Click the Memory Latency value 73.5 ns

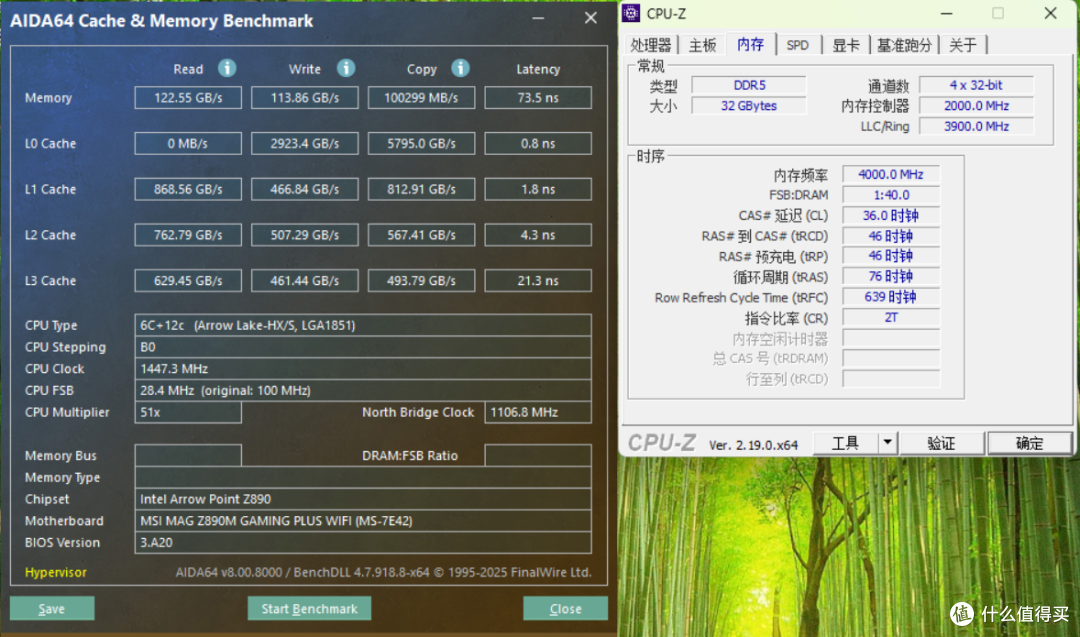pos(538,98)
